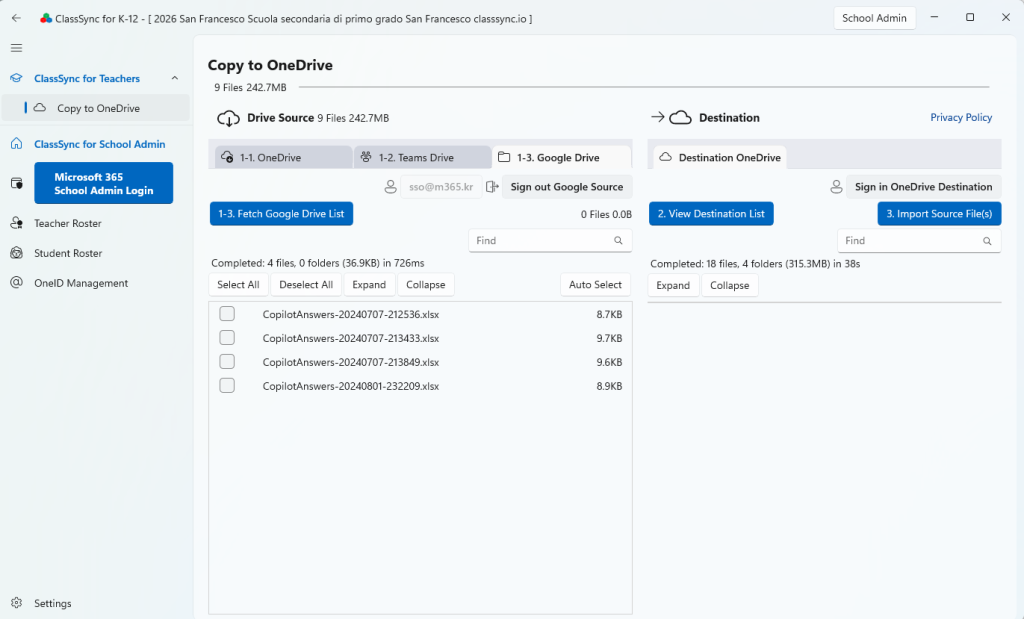Select the 1-3. Google Drive tab
1024x619 pixels.
click(x=562, y=157)
